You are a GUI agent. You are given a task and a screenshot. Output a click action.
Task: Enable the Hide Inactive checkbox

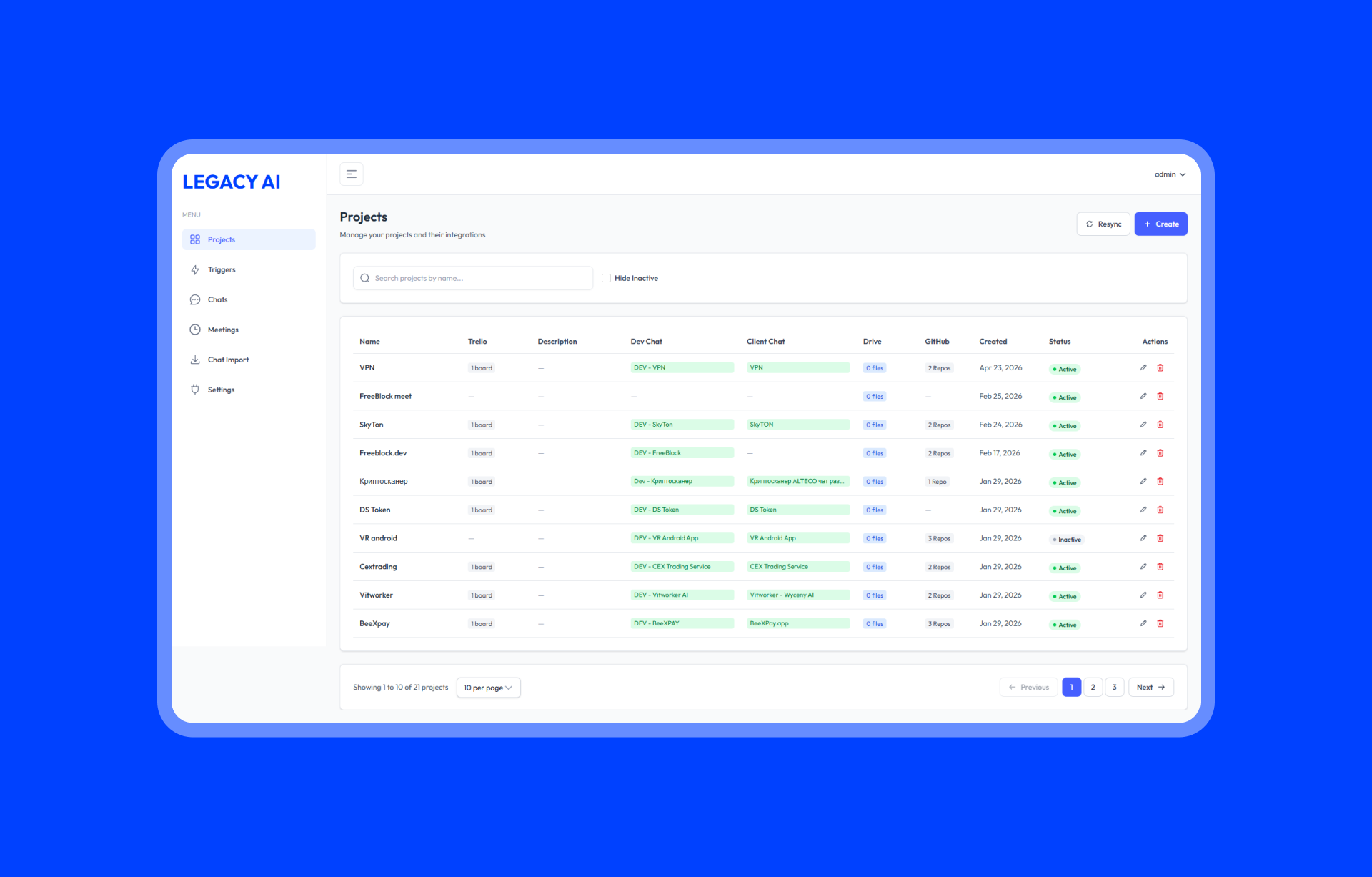pos(606,278)
